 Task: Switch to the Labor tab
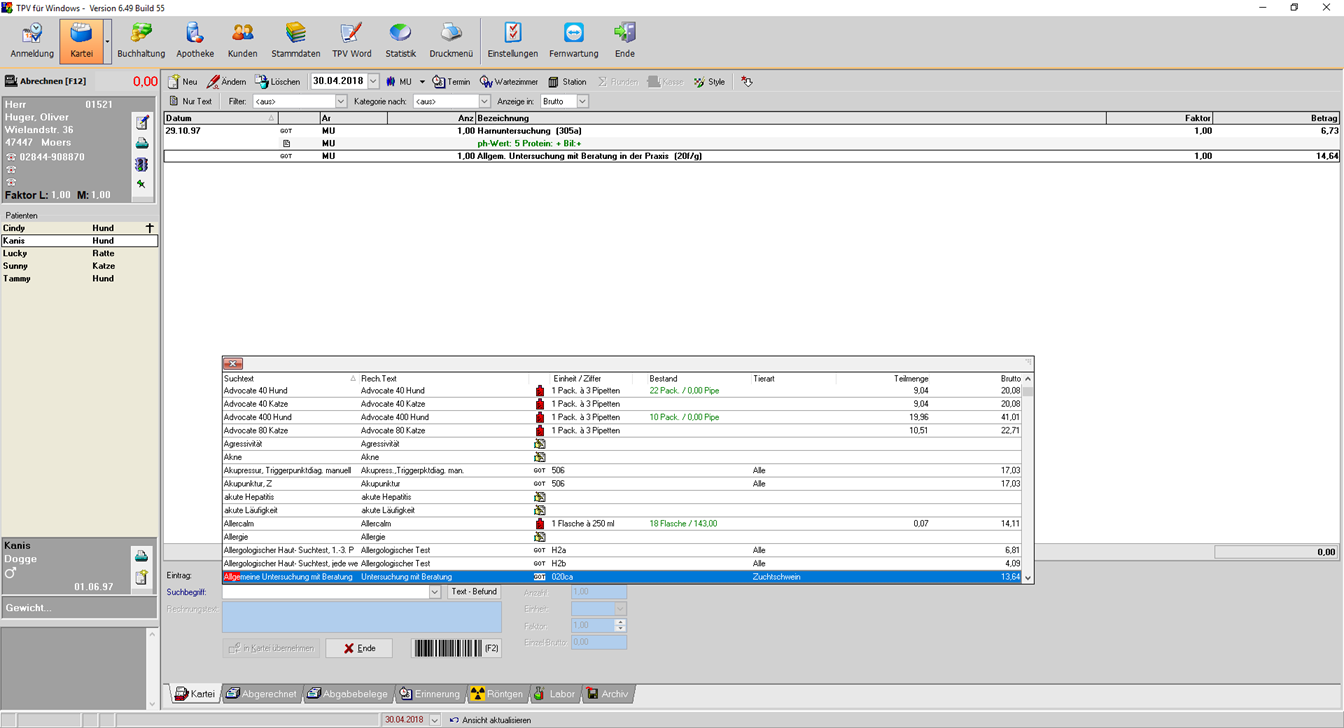(554, 694)
